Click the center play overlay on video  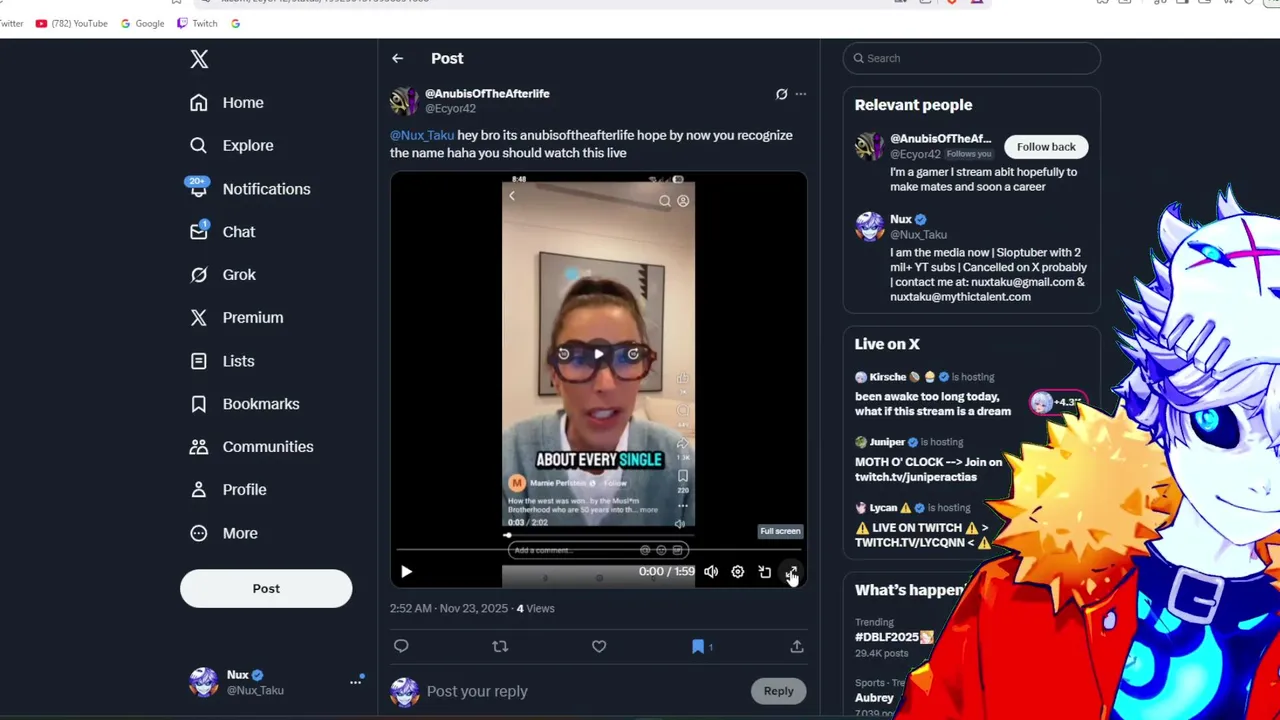point(598,353)
